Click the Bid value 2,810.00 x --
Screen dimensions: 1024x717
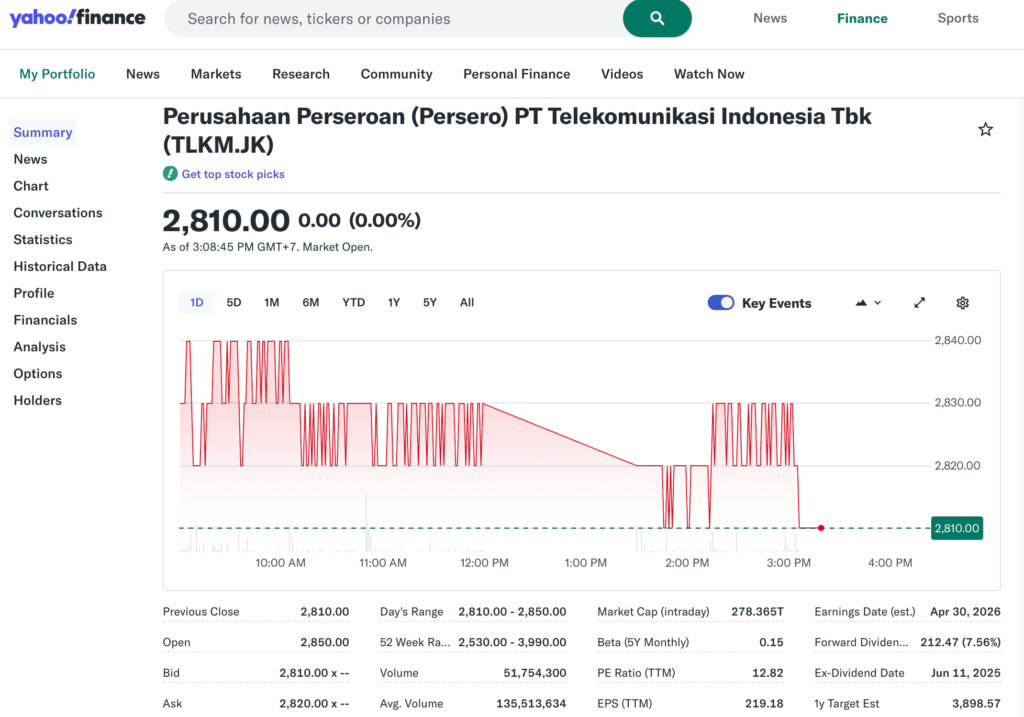point(314,673)
